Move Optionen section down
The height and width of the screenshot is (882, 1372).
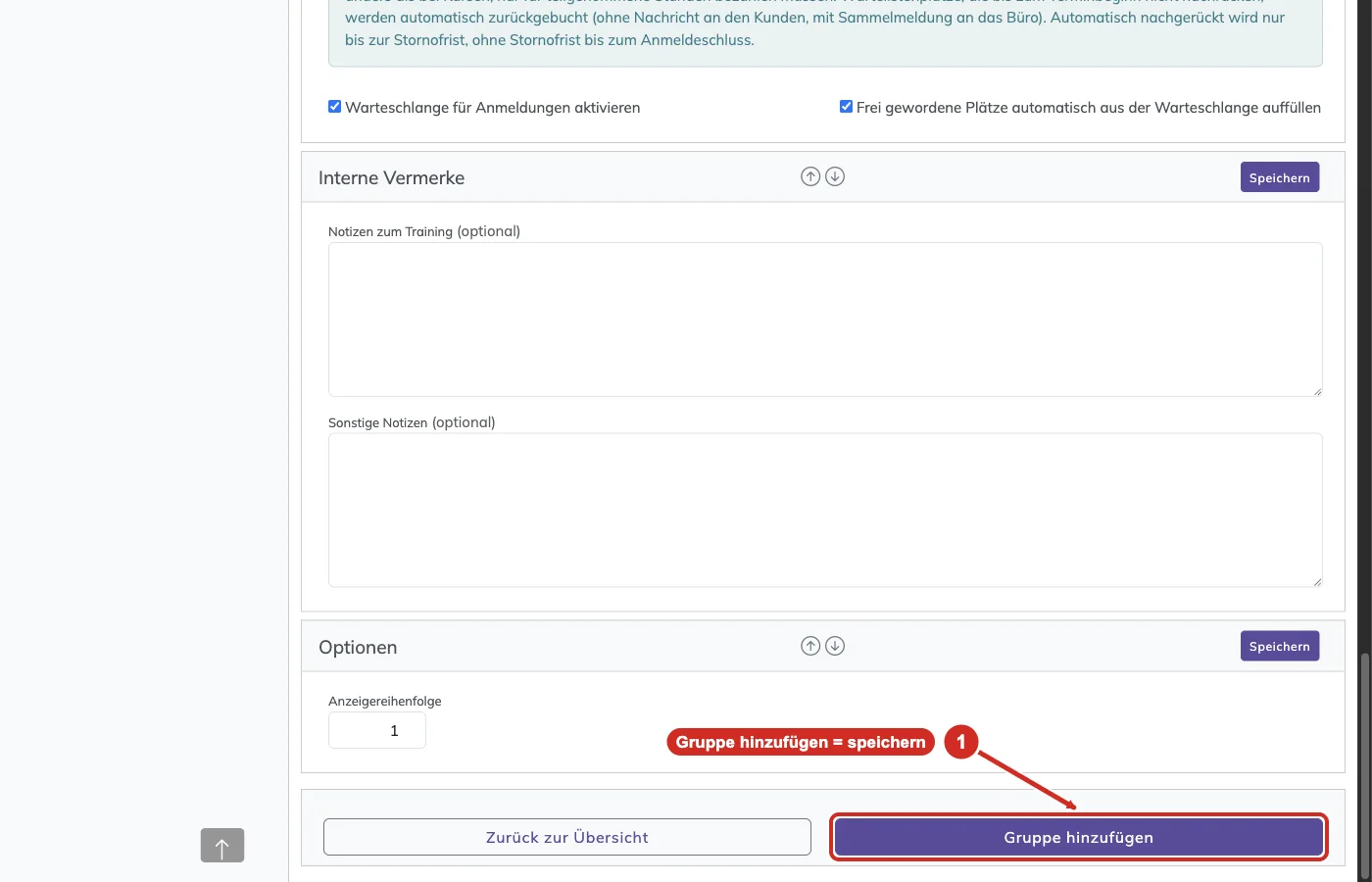click(835, 646)
